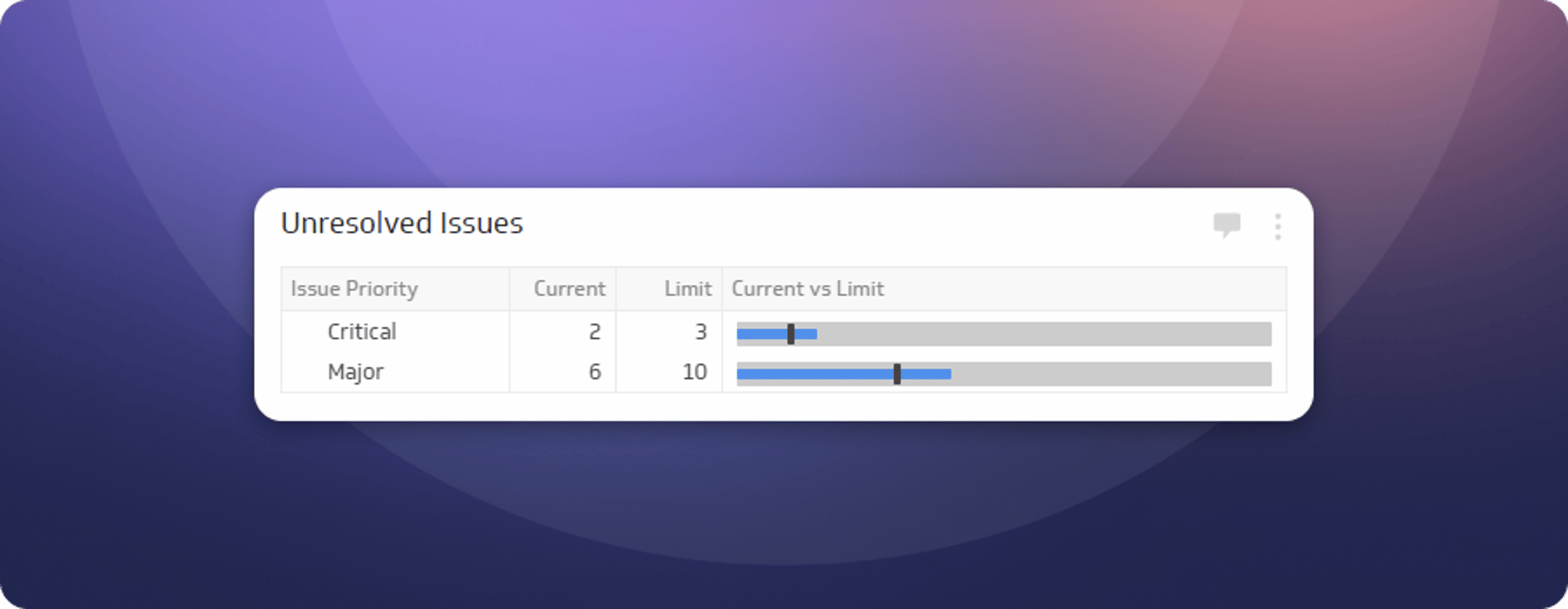Click the gray track of Major bar
Screen dimensions: 1568x609
pyautogui.click(x=1111, y=374)
